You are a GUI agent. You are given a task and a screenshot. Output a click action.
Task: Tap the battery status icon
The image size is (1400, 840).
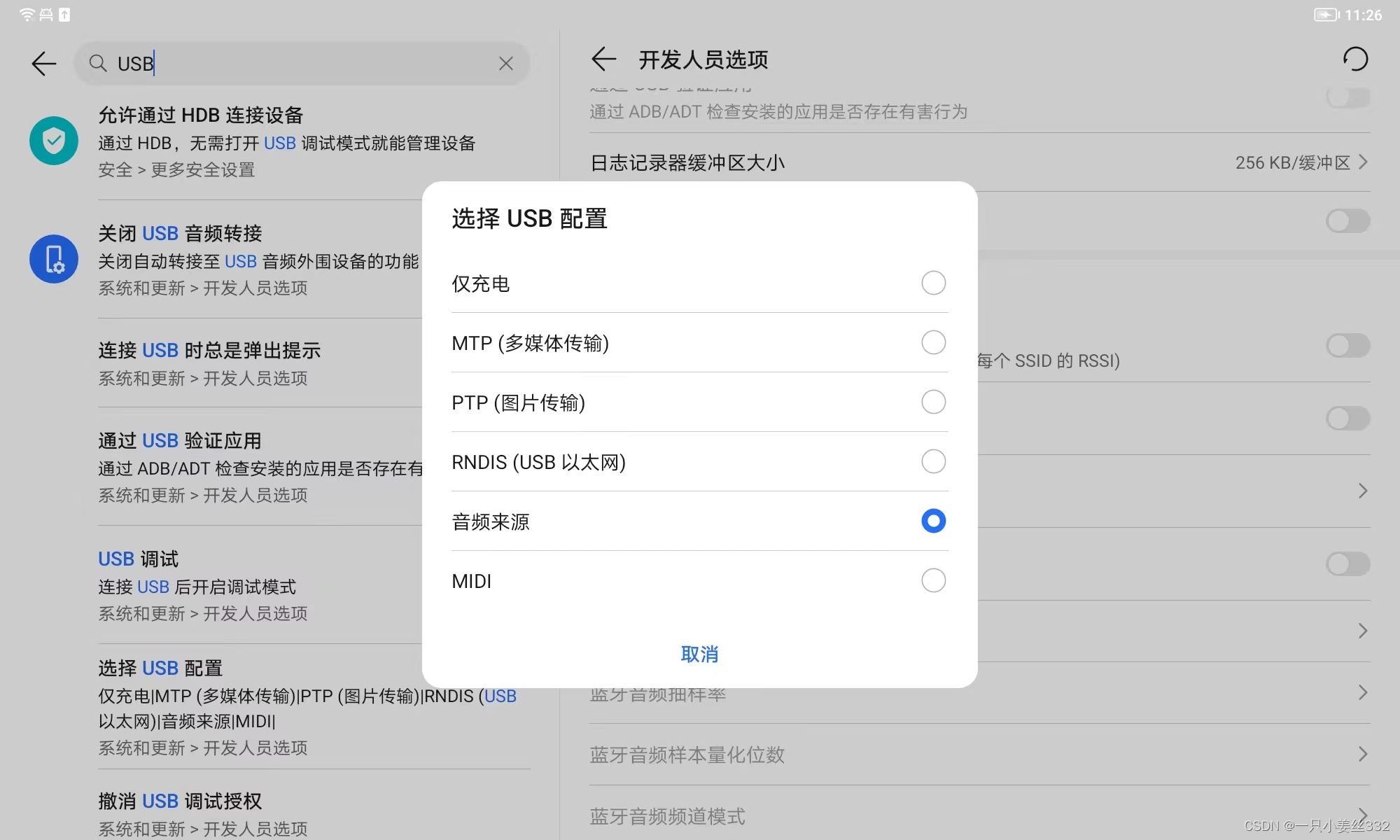tap(1325, 15)
